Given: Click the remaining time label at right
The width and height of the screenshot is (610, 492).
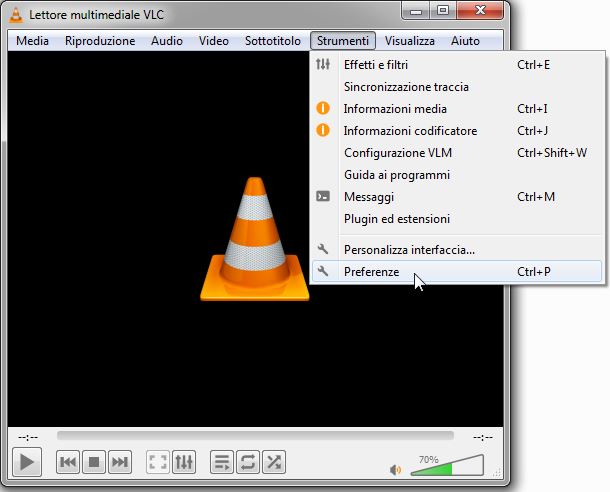Looking at the screenshot, I should pyautogui.click(x=483, y=438).
